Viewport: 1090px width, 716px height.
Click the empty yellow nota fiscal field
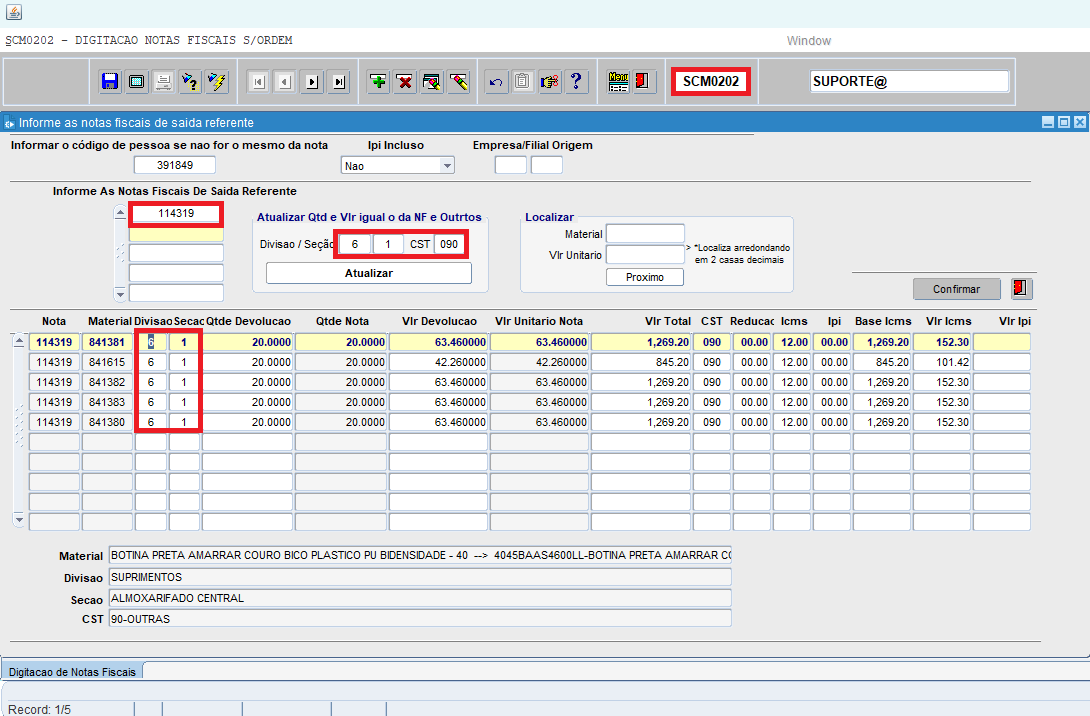tap(176, 234)
